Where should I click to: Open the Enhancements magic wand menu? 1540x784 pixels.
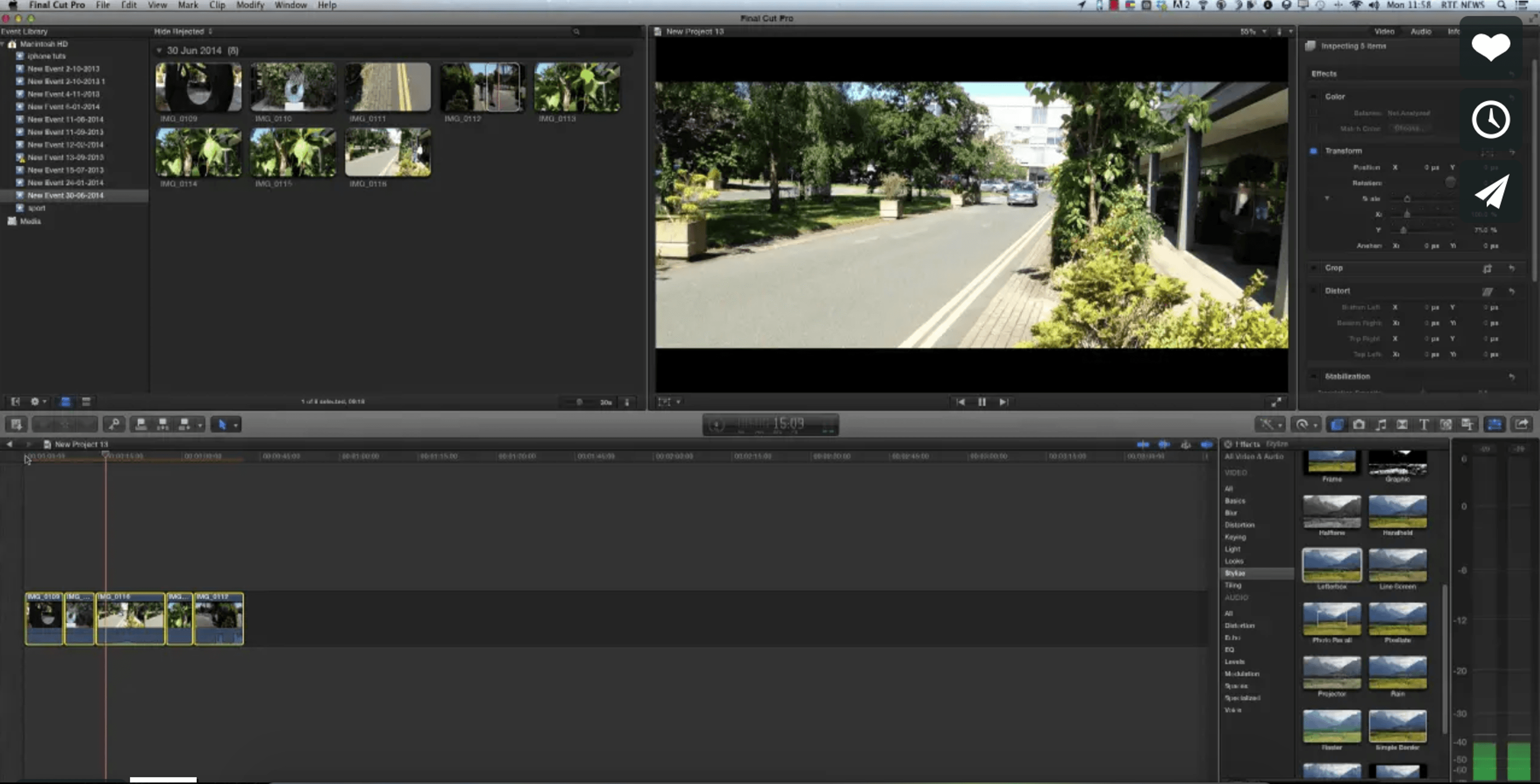point(1270,424)
